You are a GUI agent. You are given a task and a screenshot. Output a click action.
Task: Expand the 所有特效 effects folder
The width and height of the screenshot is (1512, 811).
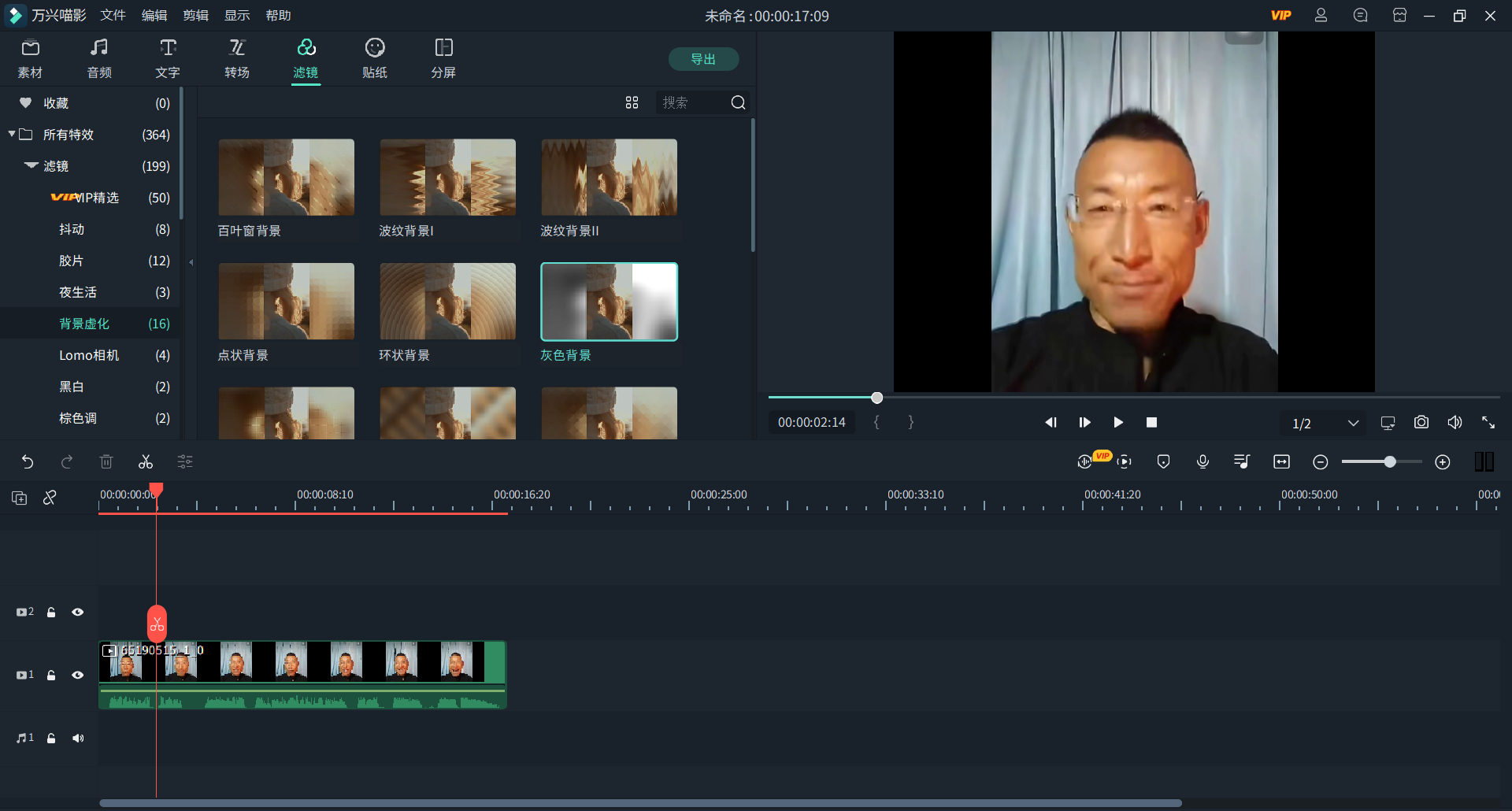pos(12,134)
